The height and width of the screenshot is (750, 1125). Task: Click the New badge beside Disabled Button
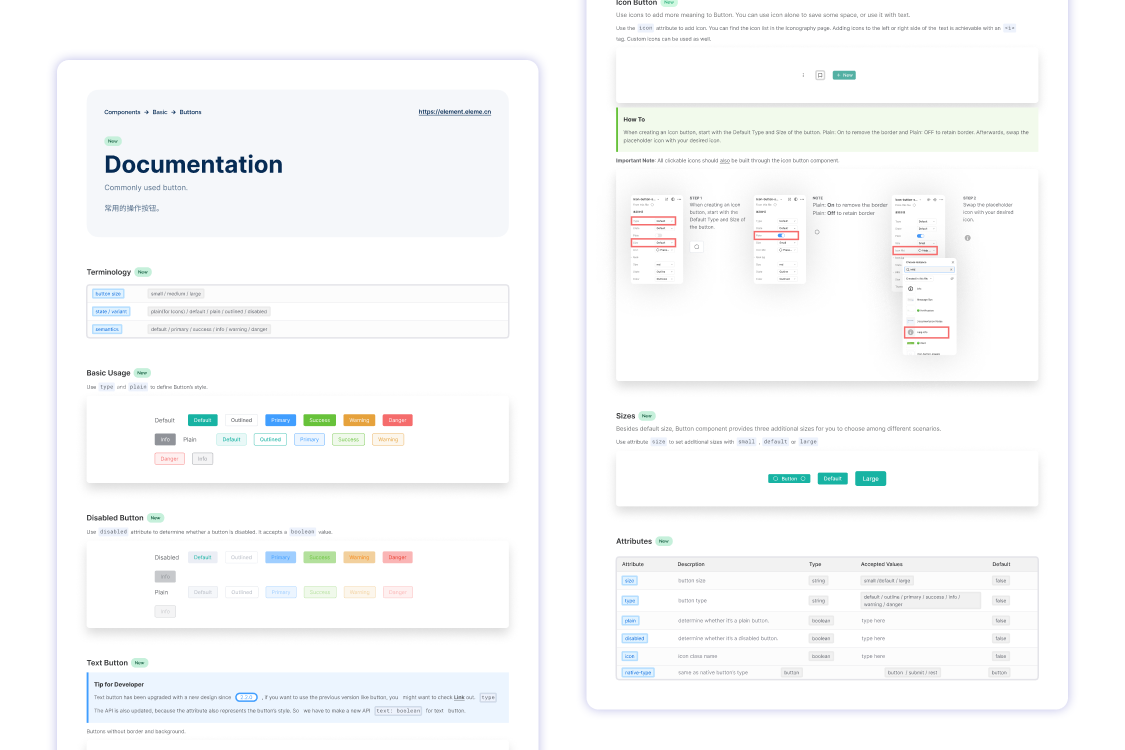(155, 517)
